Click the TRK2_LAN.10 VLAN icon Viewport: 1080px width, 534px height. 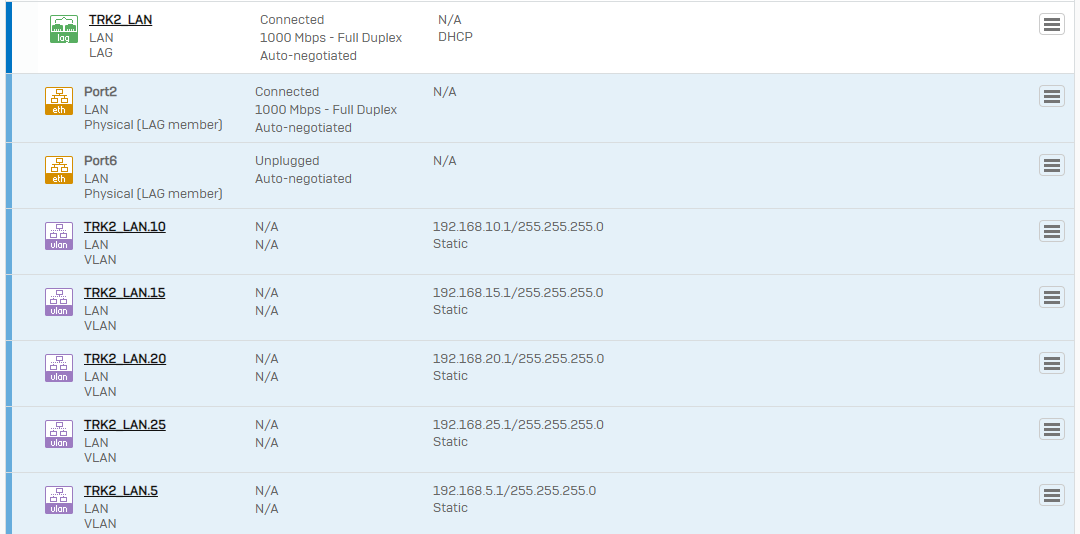coord(59,236)
